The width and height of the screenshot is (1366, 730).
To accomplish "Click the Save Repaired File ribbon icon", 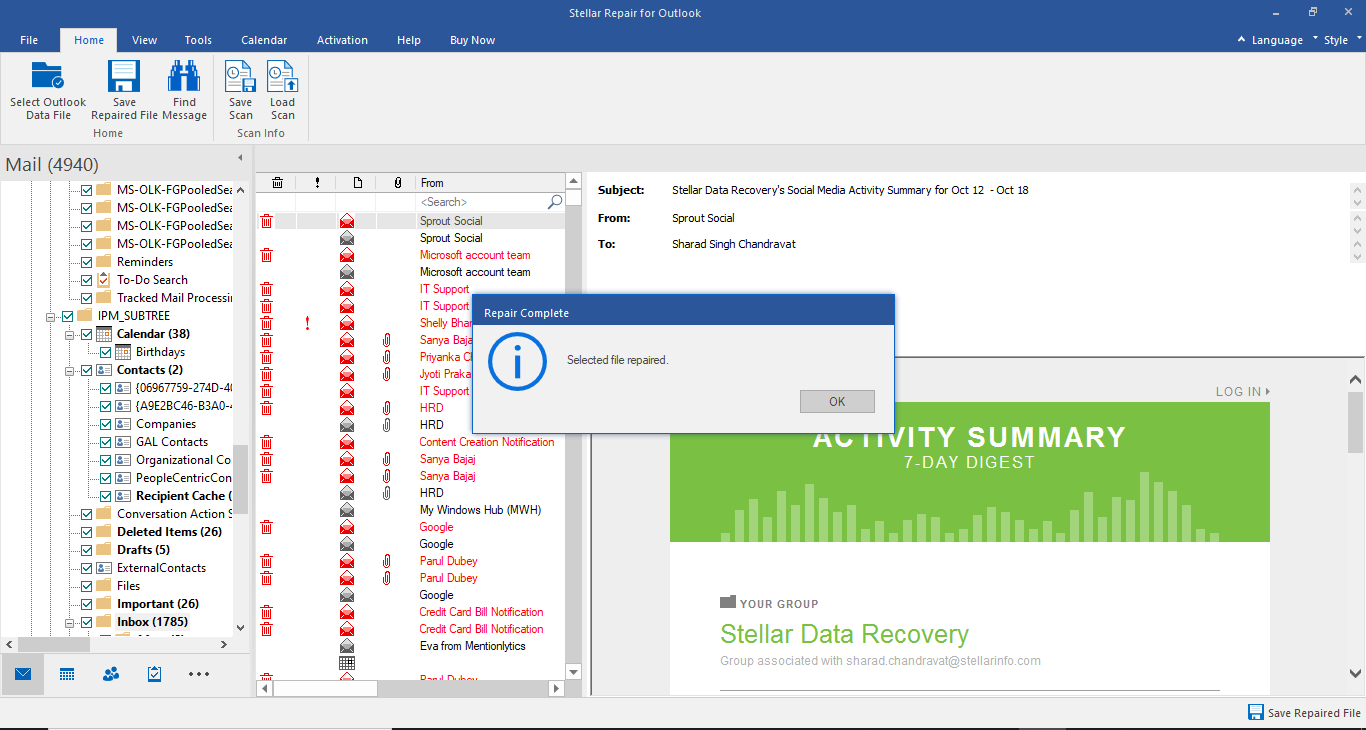I will pyautogui.click(x=124, y=76).
